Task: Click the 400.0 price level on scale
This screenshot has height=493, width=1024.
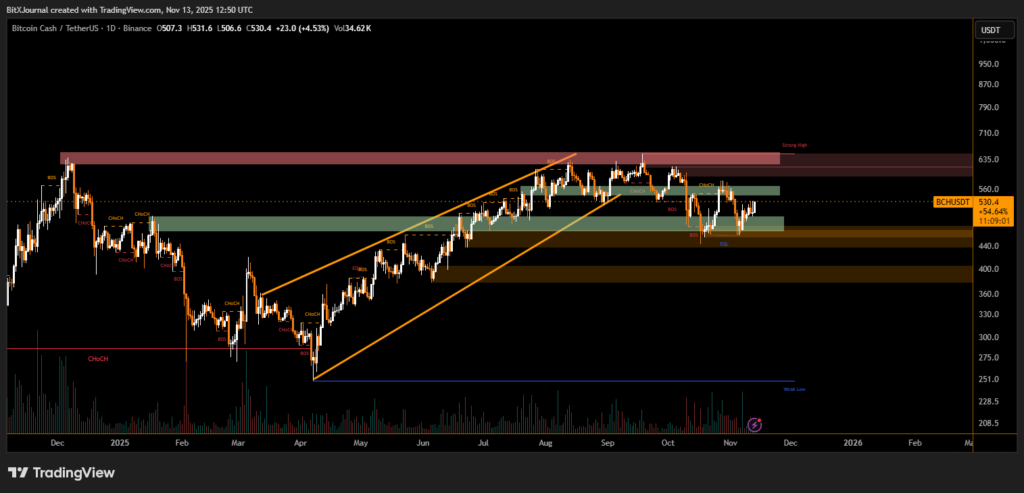Action: [990, 269]
